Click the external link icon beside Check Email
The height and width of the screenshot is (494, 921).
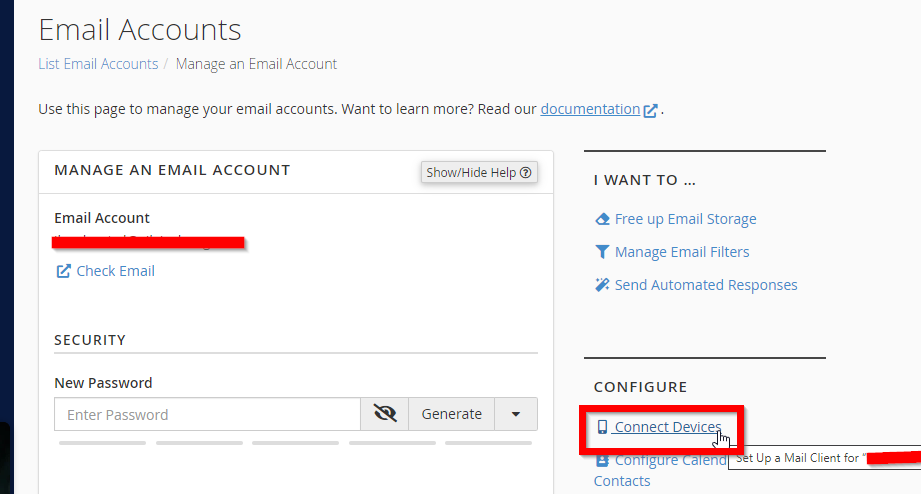coord(63,271)
